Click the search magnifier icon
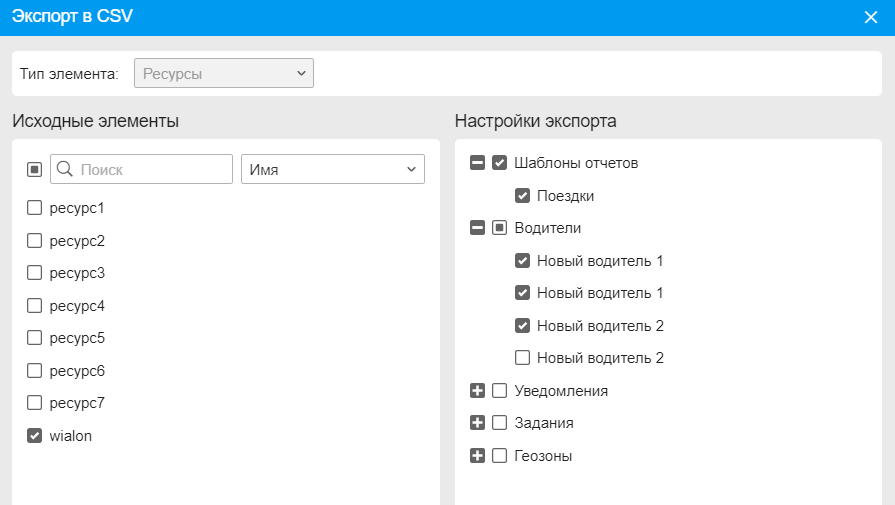The image size is (895, 505). click(65, 170)
